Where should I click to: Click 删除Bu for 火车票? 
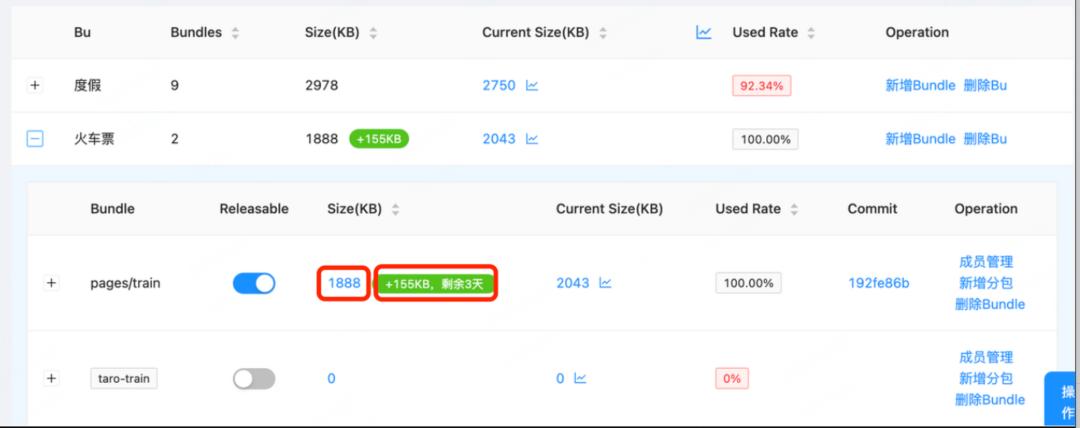tap(985, 139)
